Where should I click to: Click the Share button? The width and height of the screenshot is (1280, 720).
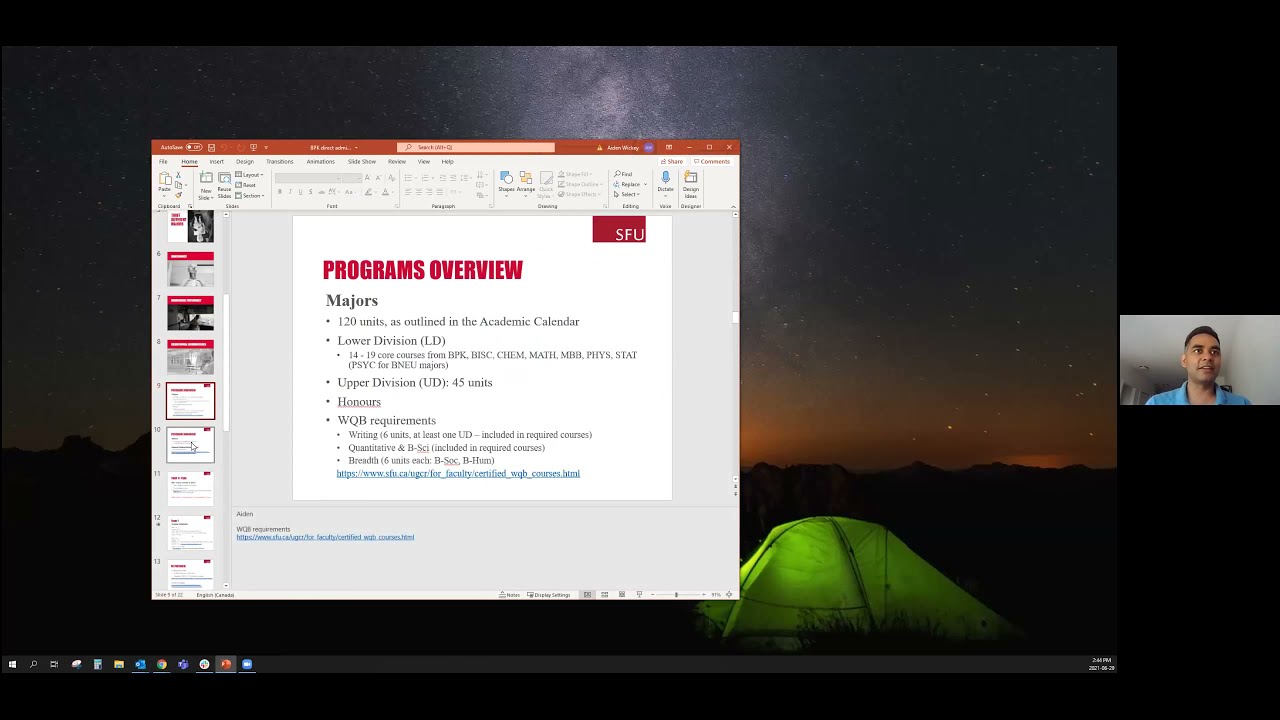pos(673,161)
